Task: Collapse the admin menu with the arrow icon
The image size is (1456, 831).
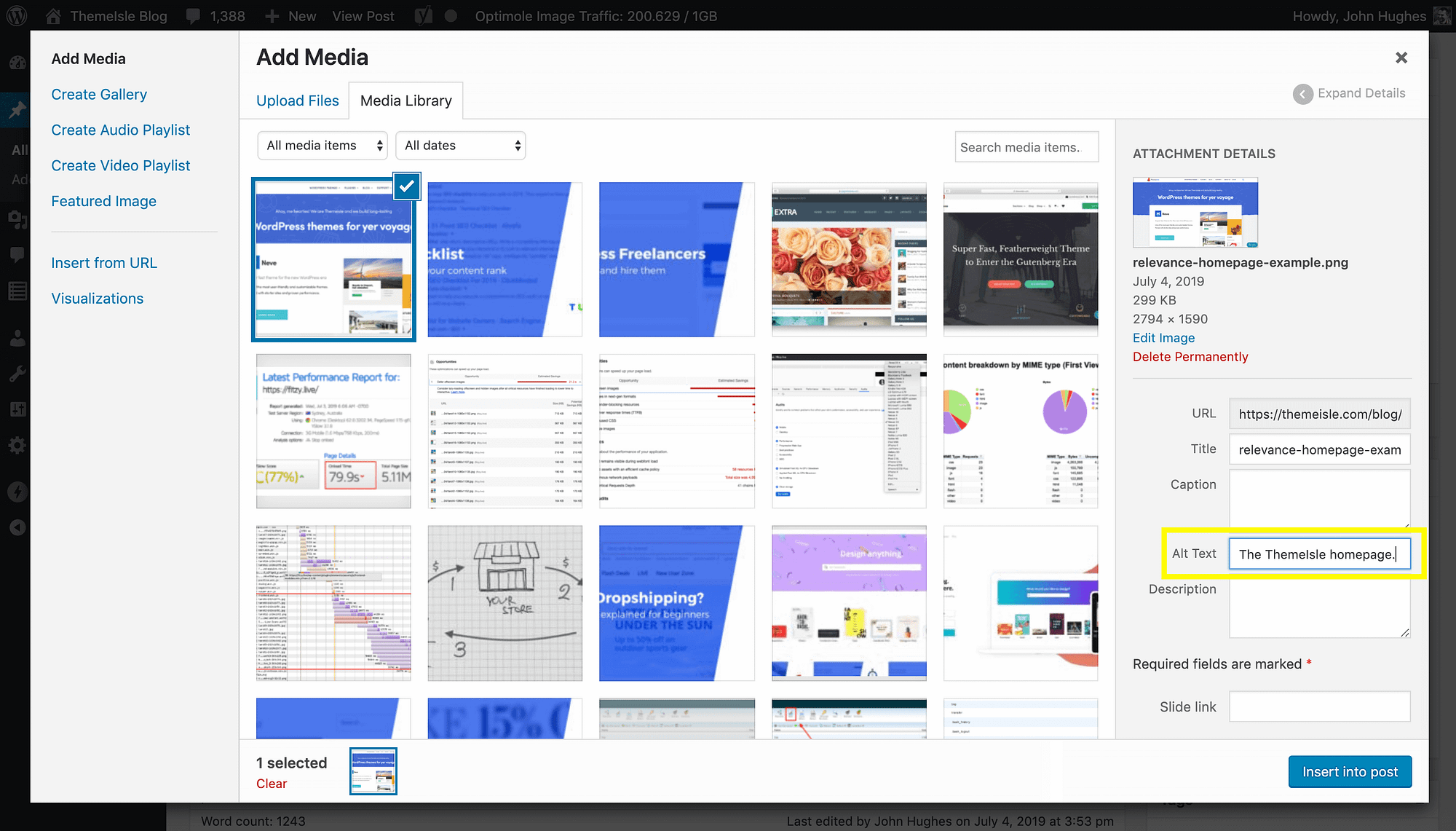Action: click(16, 527)
